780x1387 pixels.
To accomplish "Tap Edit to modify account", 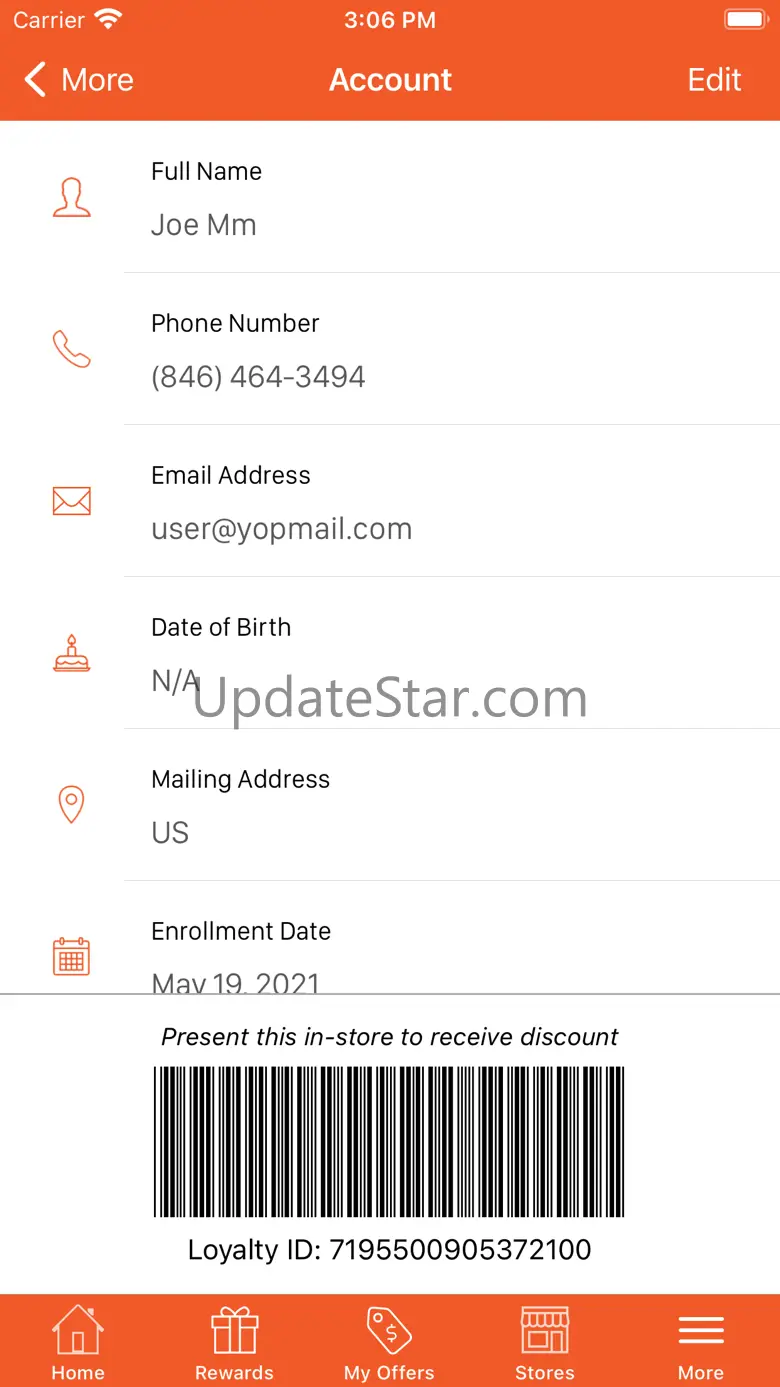I will [x=714, y=80].
